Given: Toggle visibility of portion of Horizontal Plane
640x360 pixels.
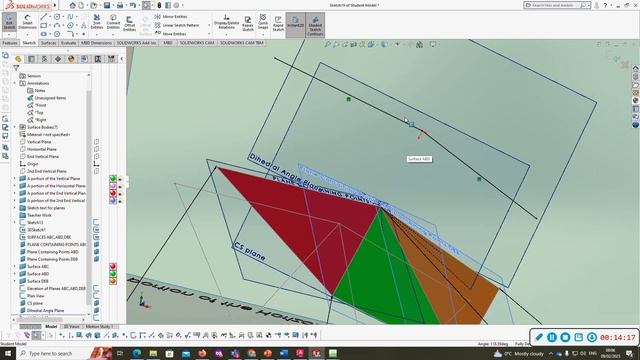Looking at the screenshot, I should (120, 186).
